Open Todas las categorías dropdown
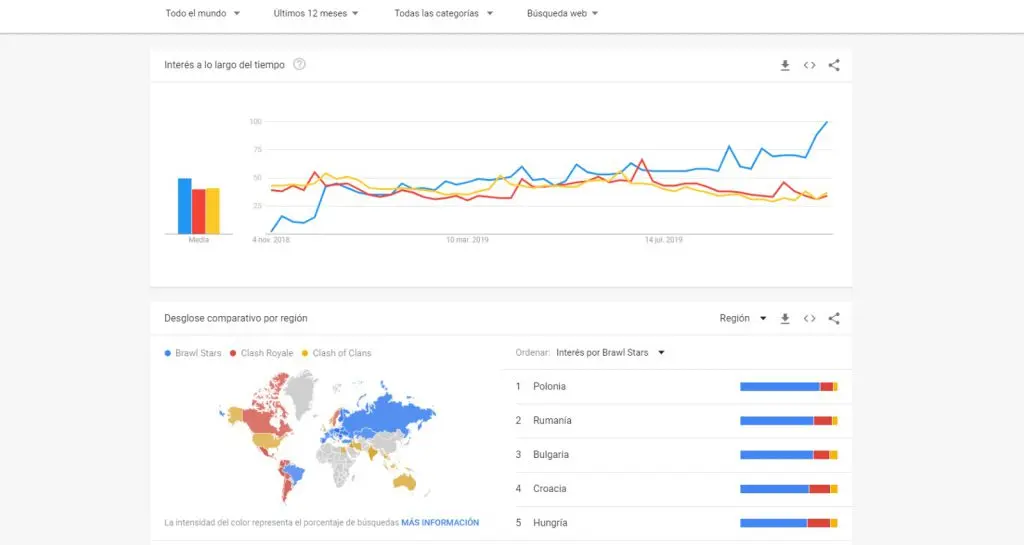Viewport: 1024px width, 545px height. pos(443,14)
